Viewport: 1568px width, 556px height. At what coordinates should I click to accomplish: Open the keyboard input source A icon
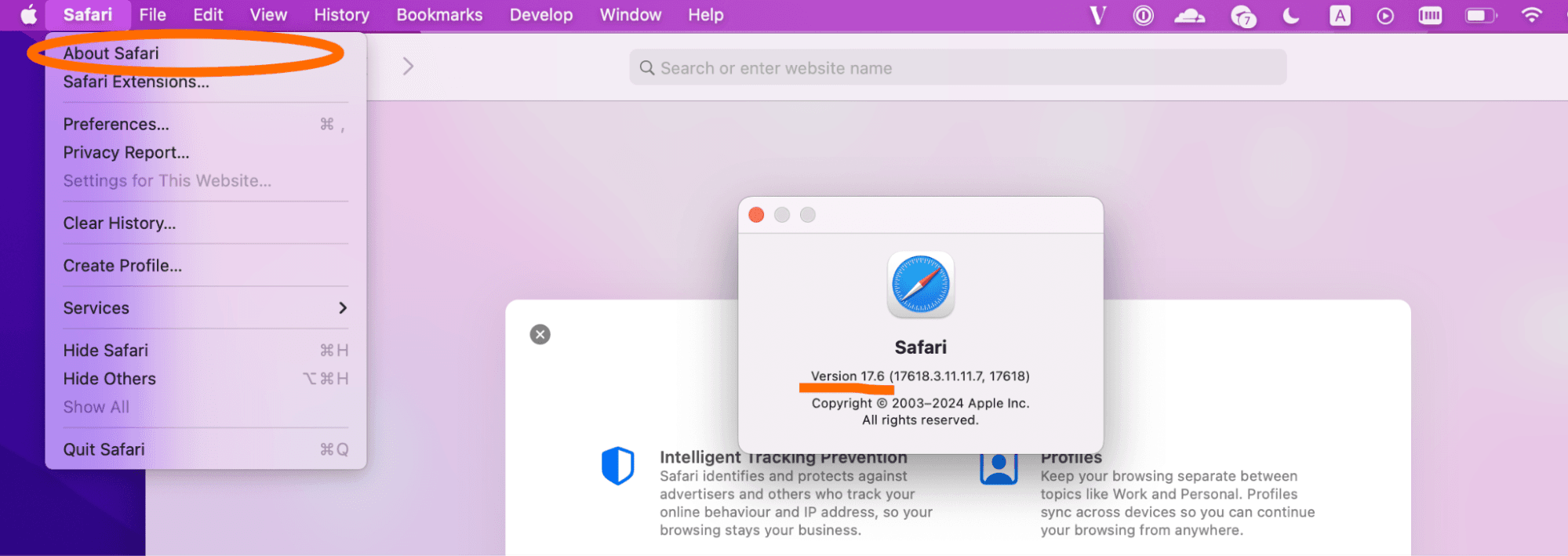tap(1340, 16)
